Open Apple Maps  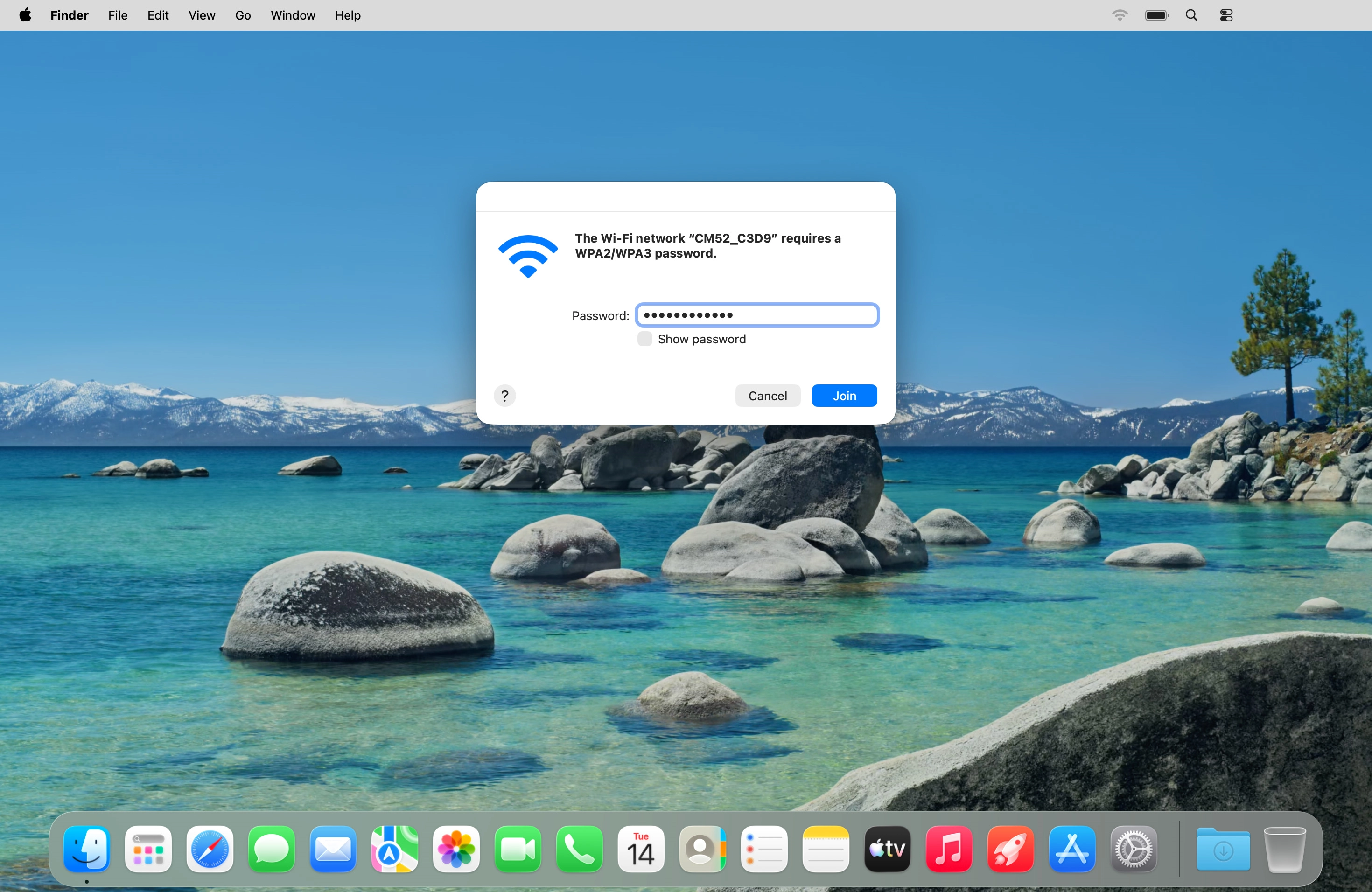(x=394, y=850)
